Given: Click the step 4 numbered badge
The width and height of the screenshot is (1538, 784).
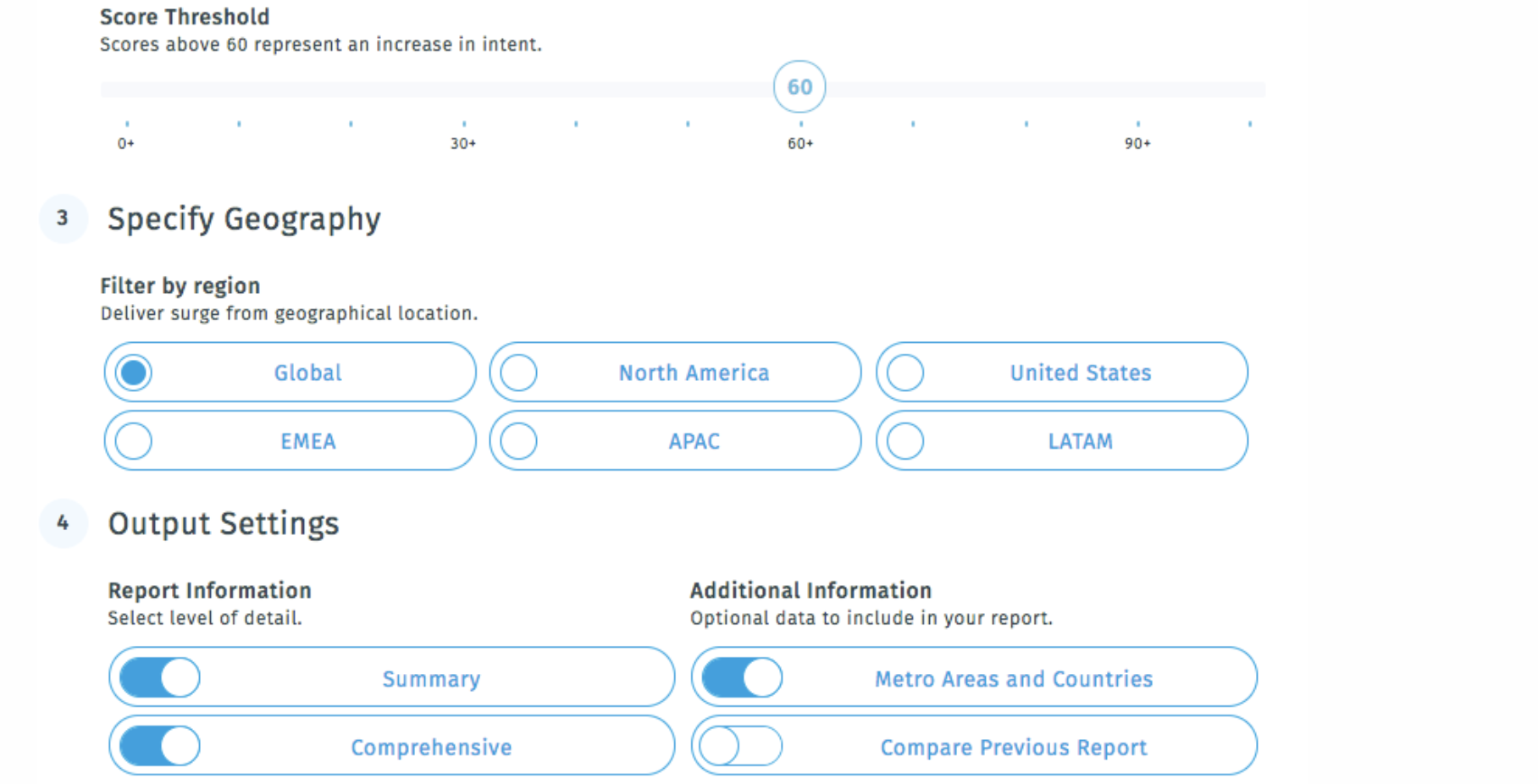Looking at the screenshot, I should (64, 523).
